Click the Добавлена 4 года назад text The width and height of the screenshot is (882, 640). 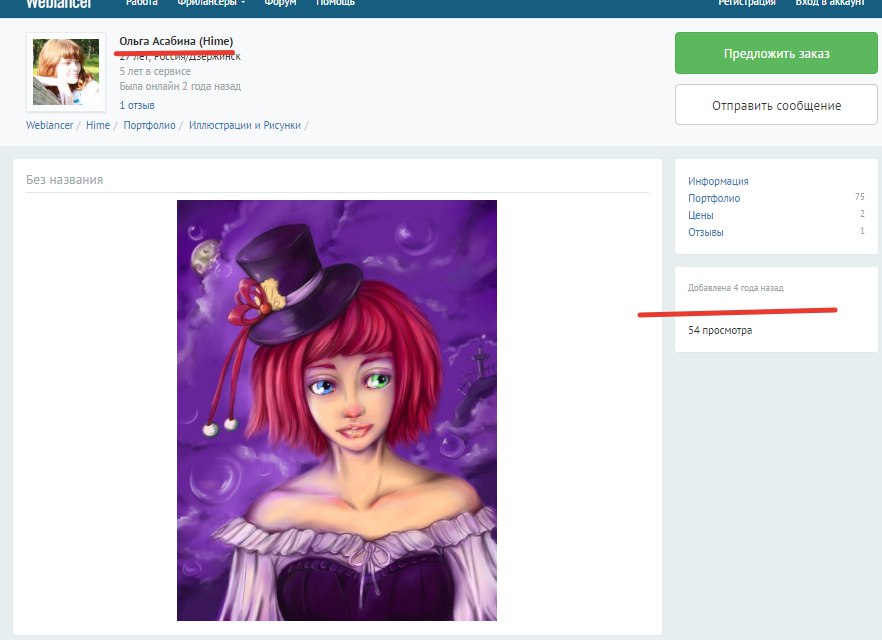tap(736, 287)
